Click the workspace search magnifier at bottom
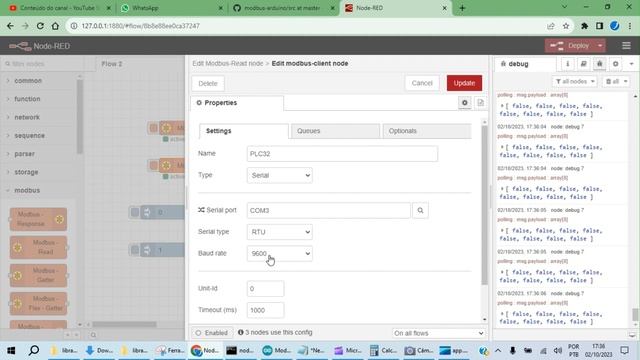Image resolution: width=640 pixels, height=360 pixels. (x=93, y=335)
